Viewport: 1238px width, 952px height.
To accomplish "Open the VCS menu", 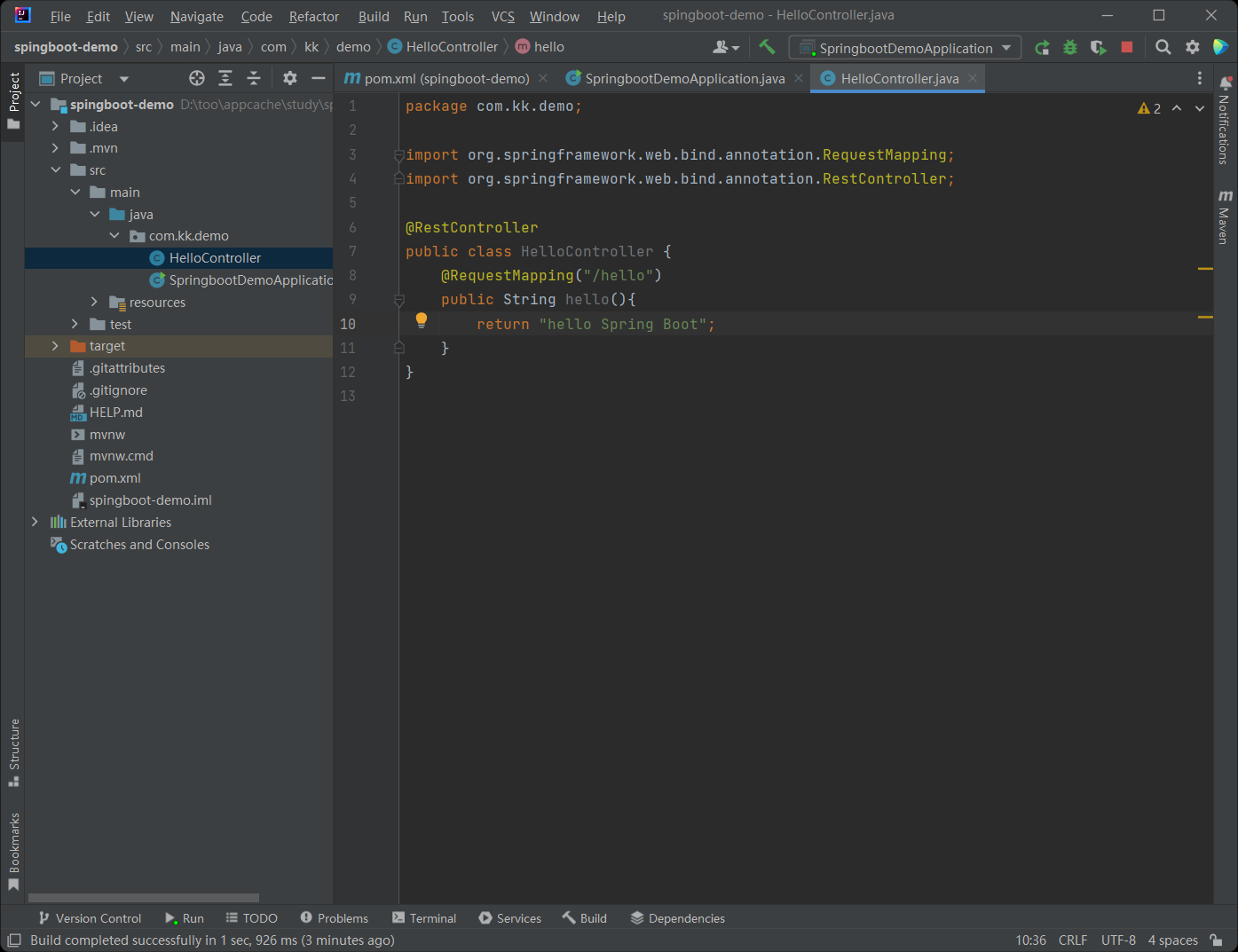I will pos(503,17).
